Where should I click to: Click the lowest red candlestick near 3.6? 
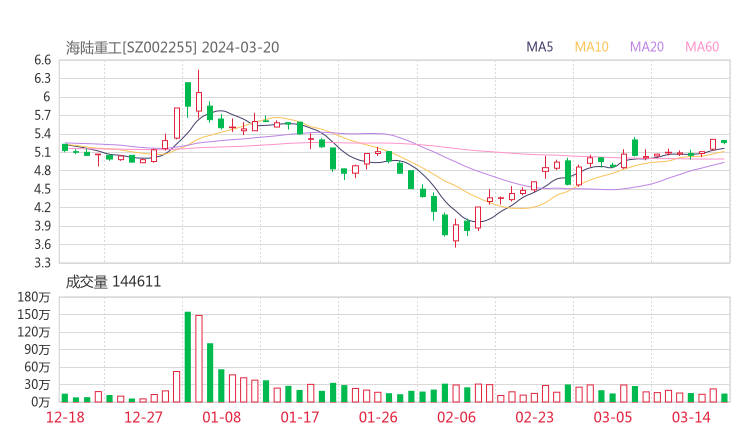coord(455,233)
